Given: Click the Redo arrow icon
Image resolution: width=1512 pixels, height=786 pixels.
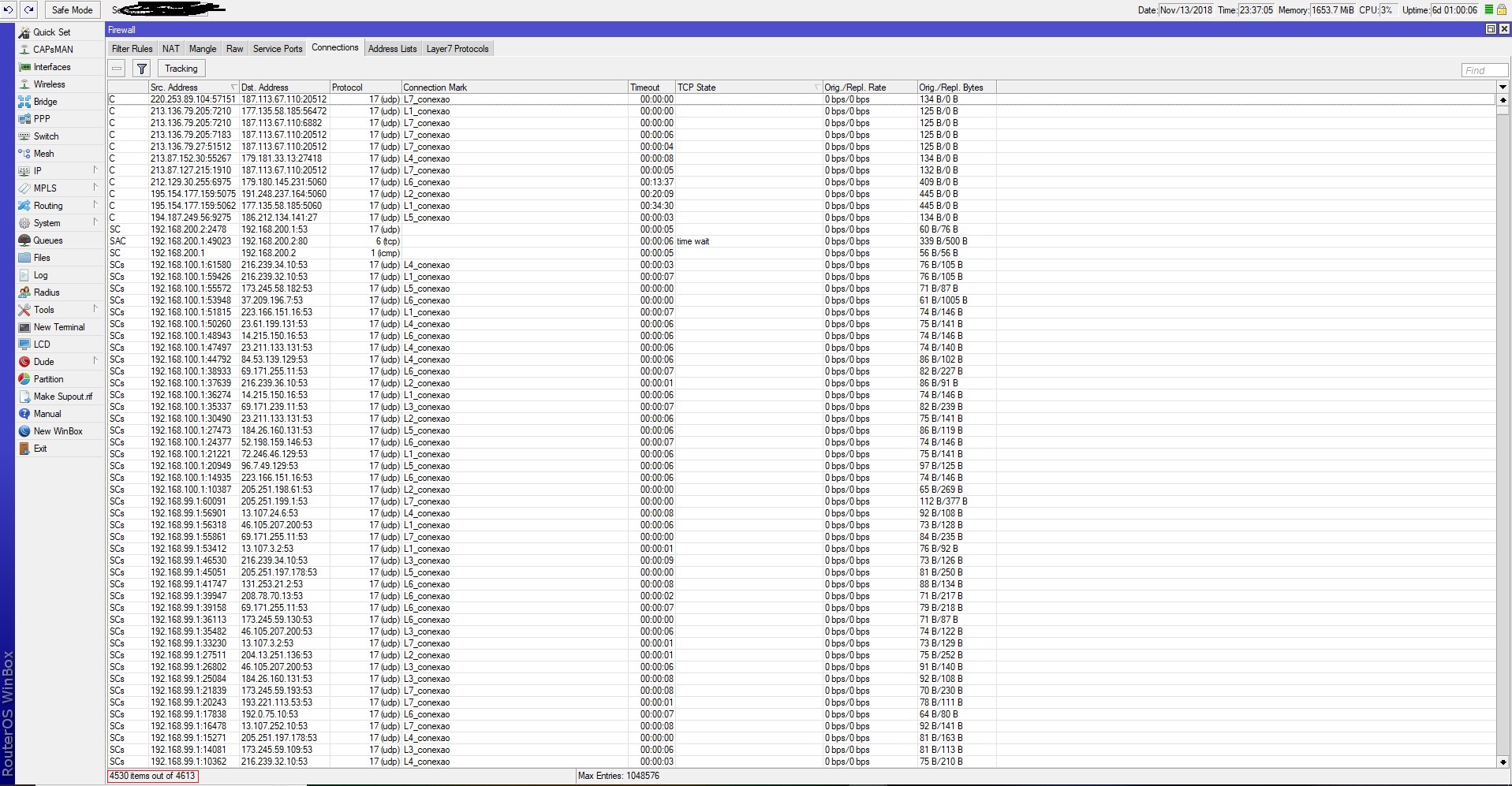Looking at the screenshot, I should click(28, 9).
